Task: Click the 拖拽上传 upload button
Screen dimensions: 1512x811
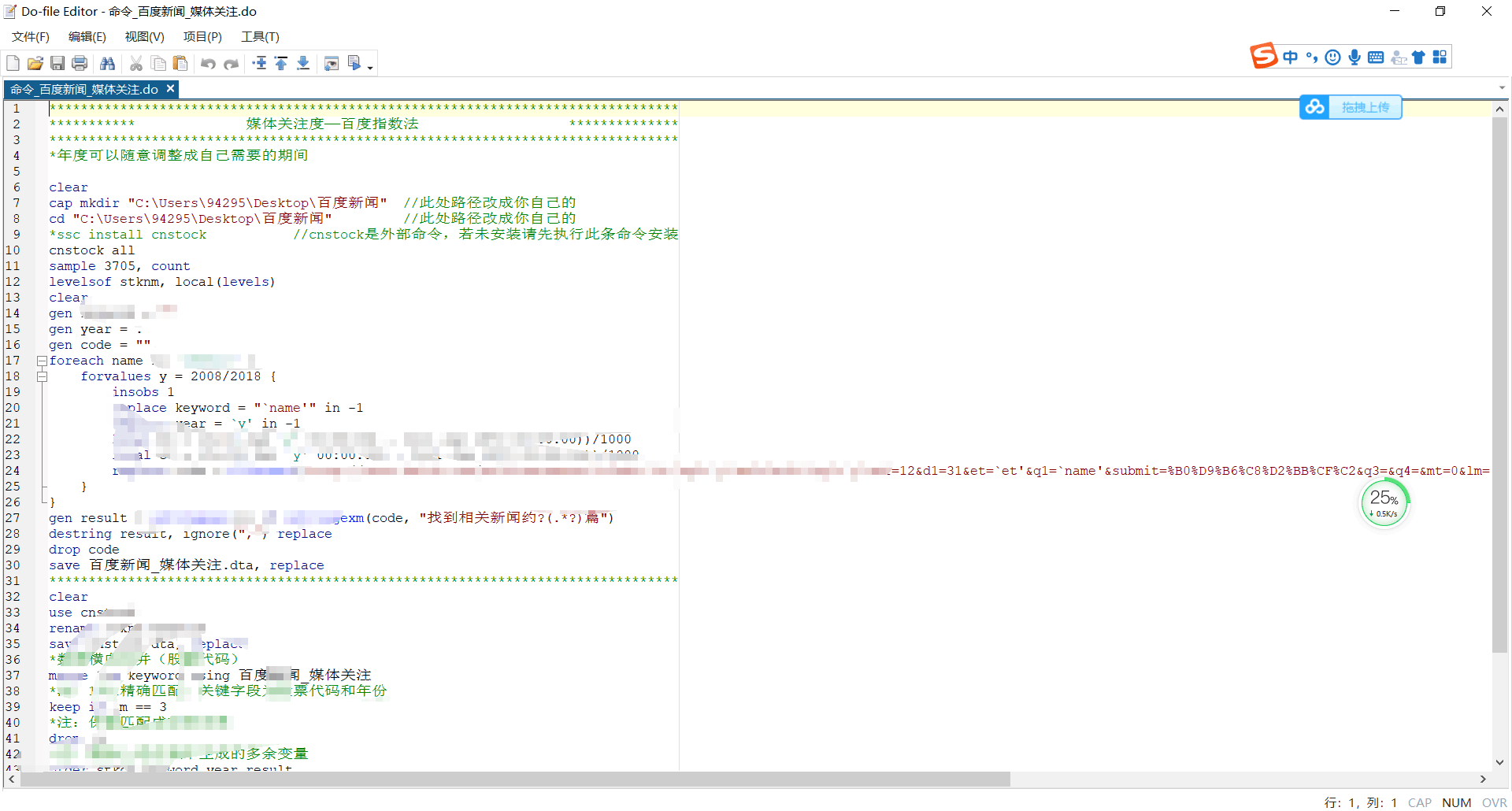Action: point(1366,107)
